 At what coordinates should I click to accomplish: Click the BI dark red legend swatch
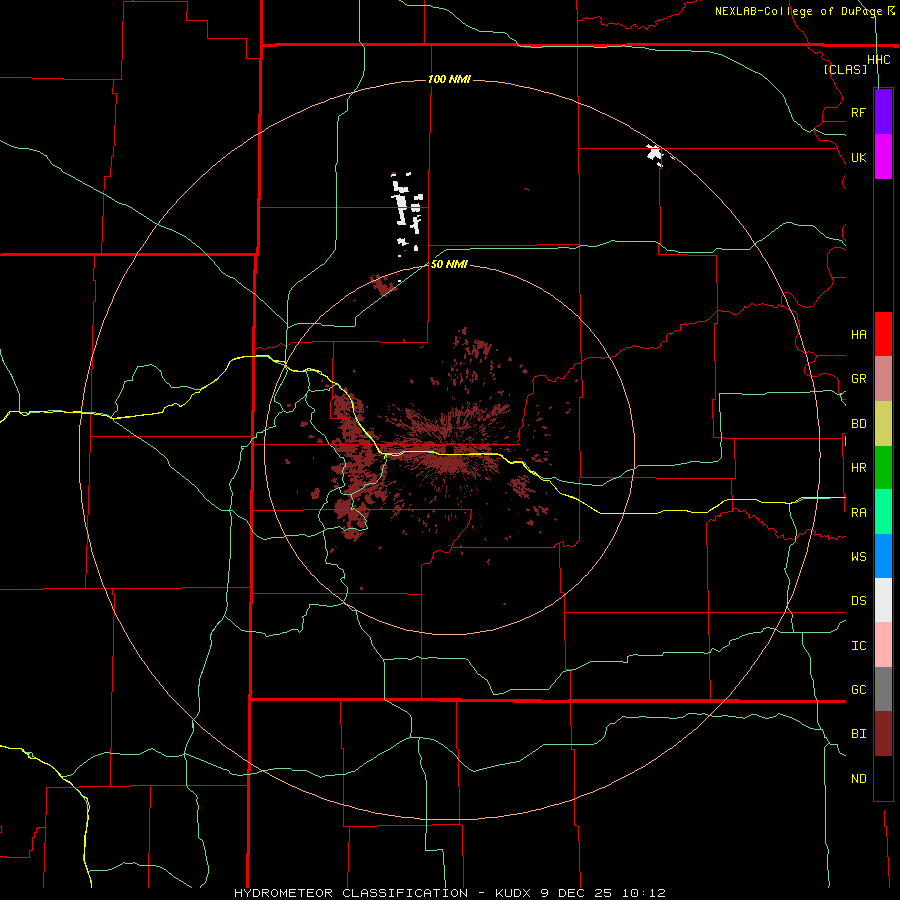[883, 734]
